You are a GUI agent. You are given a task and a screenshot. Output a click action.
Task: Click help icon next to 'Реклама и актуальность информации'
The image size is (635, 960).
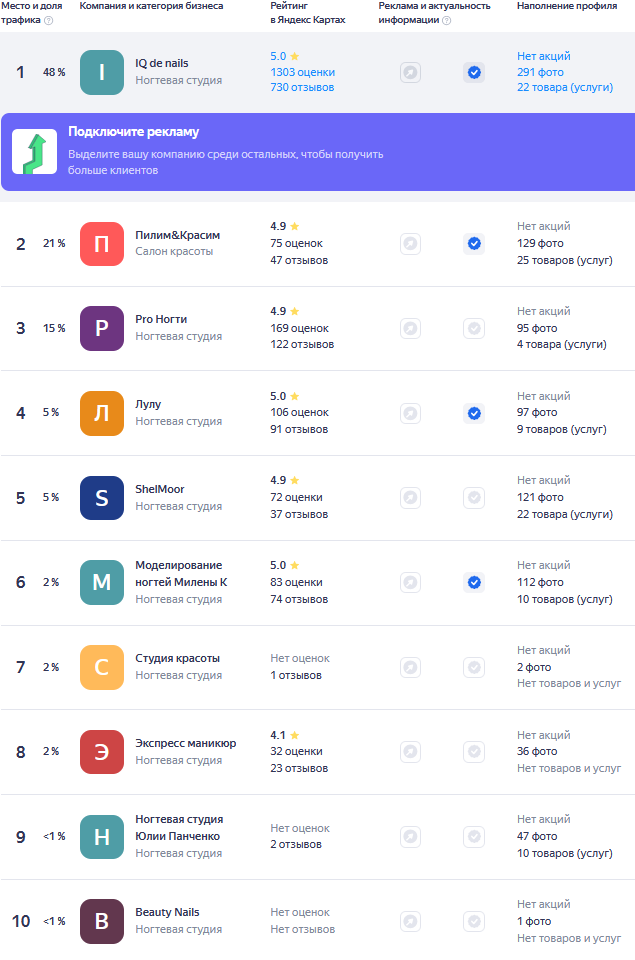click(446, 20)
